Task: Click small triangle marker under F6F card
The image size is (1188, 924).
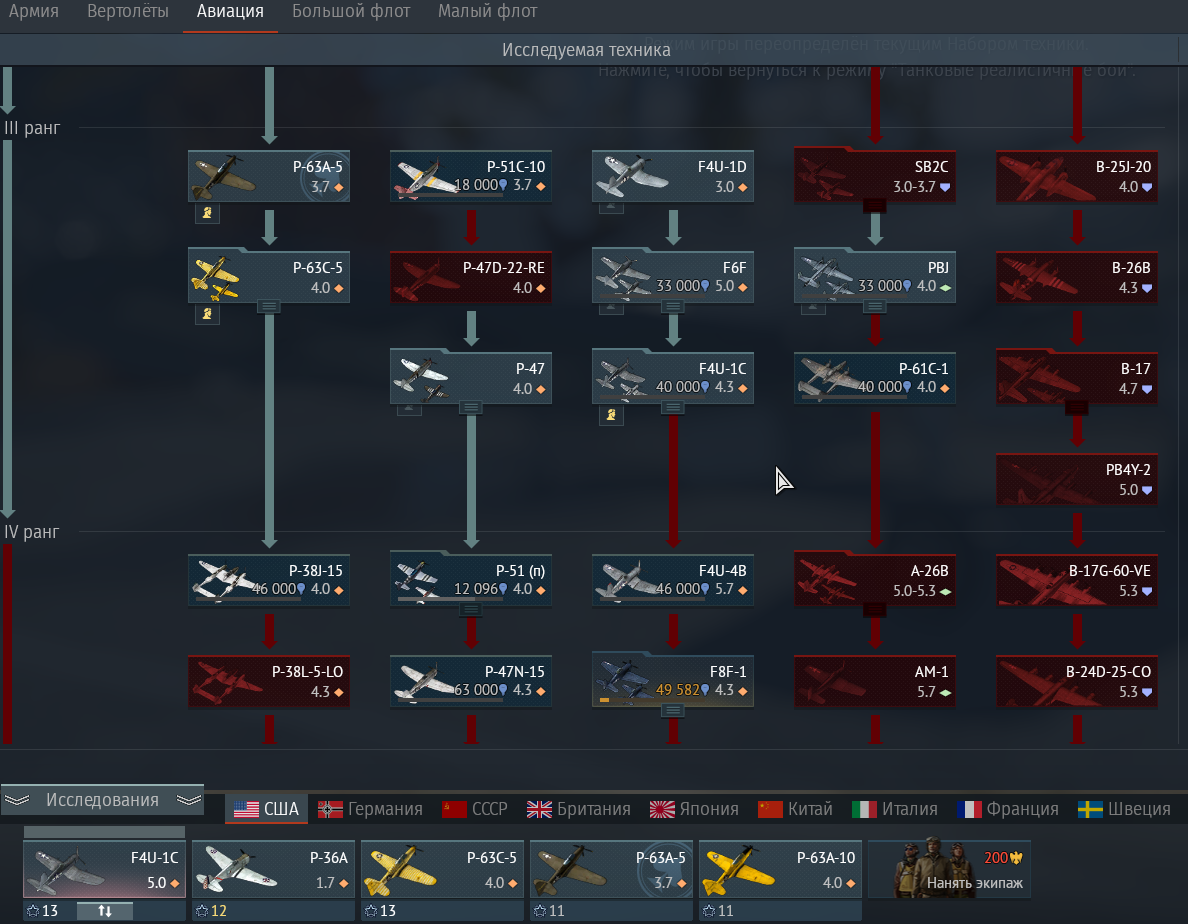Action: click(611, 307)
